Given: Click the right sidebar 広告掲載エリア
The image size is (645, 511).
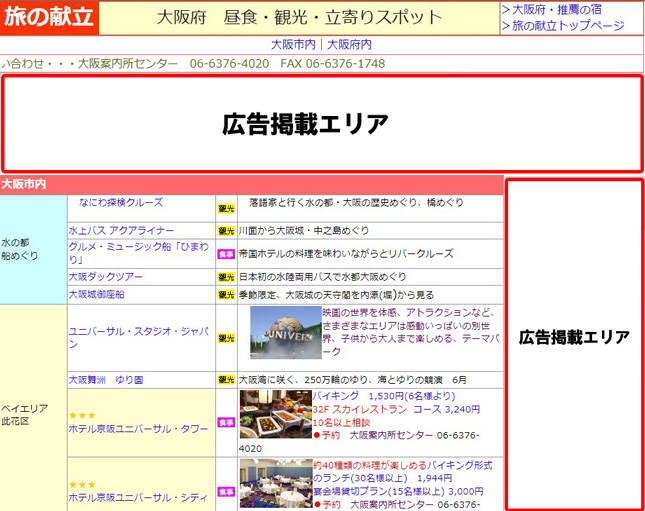Looking at the screenshot, I should (x=574, y=344).
